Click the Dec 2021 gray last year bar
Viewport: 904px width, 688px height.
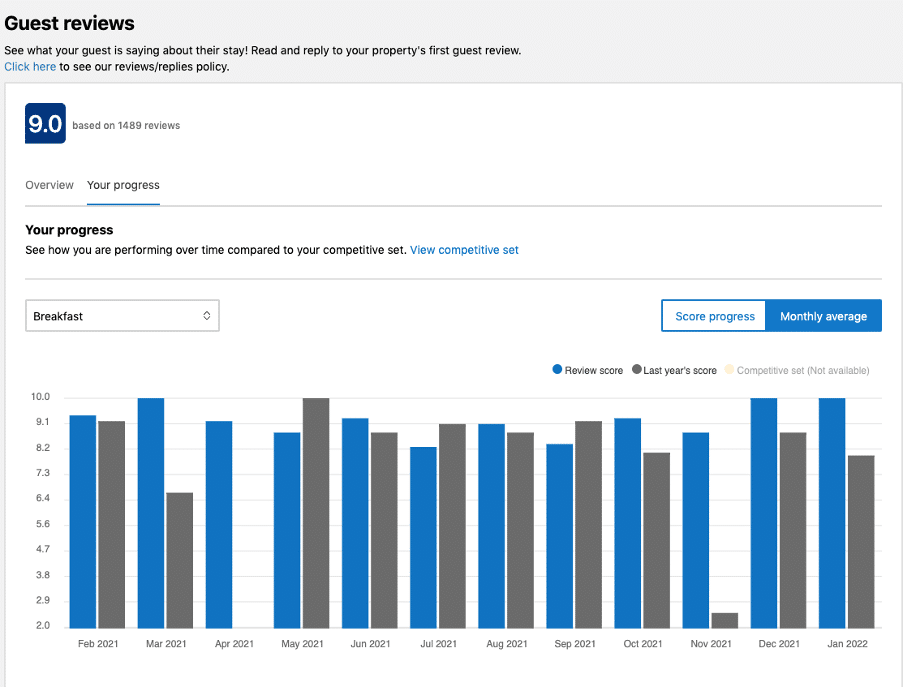tap(793, 531)
